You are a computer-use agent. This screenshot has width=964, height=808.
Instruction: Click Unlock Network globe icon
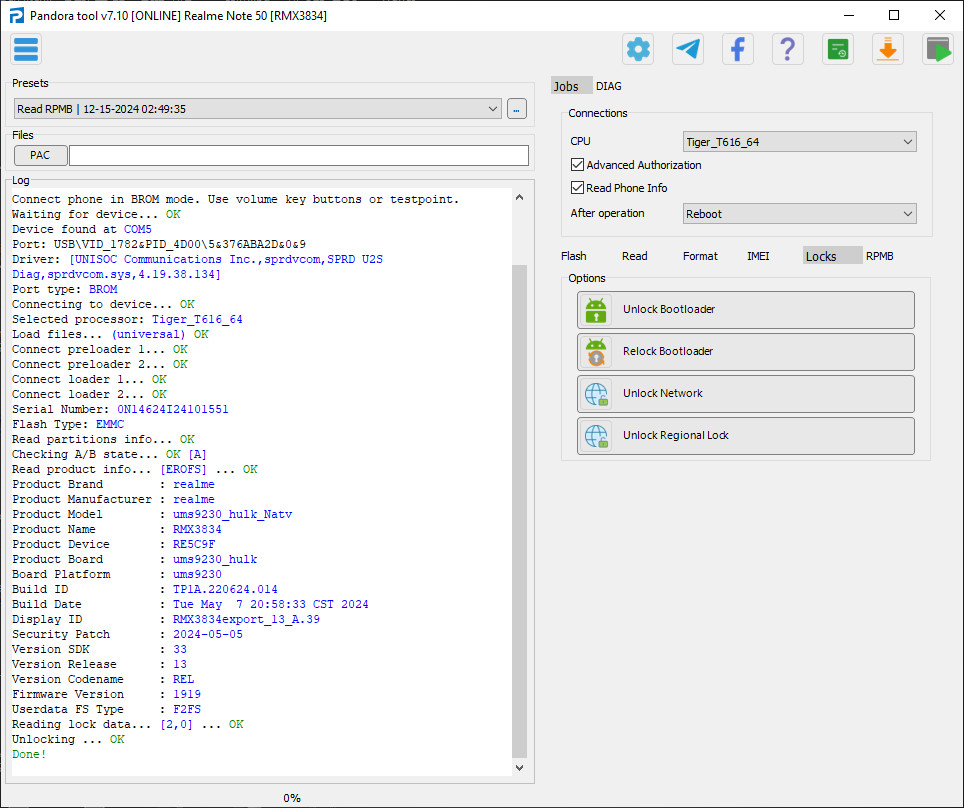point(596,394)
